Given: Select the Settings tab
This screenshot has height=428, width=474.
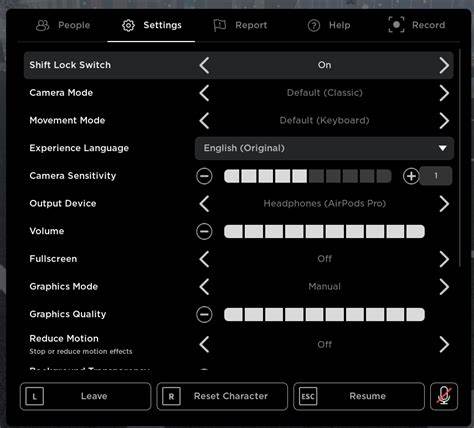Looking at the screenshot, I should [151, 25].
